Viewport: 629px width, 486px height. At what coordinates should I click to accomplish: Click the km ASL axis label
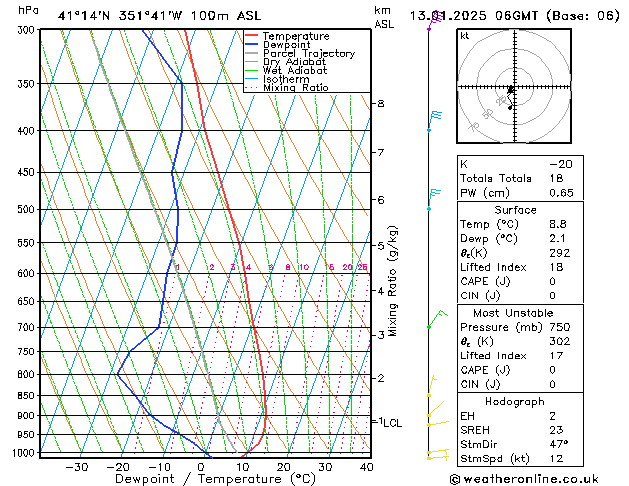pyautogui.click(x=384, y=17)
